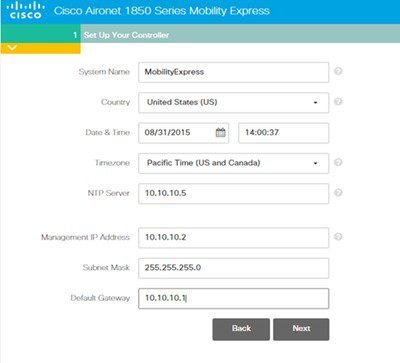Screen dimensions: 400x363
Task: Select the Set Up Your Controller step
Action: pos(126,35)
